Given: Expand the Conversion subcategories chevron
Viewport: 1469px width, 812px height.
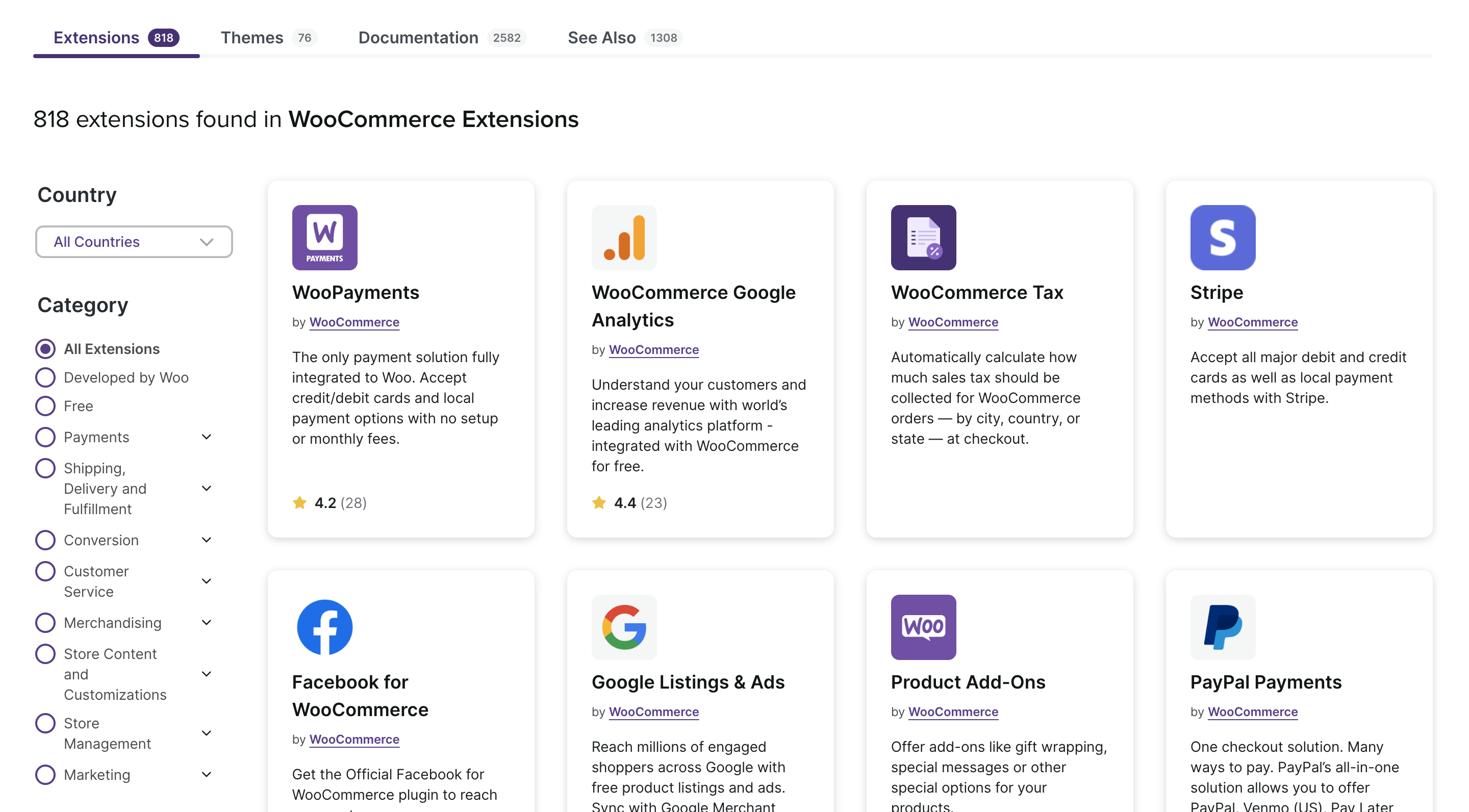Looking at the screenshot, I should (207, 540).
